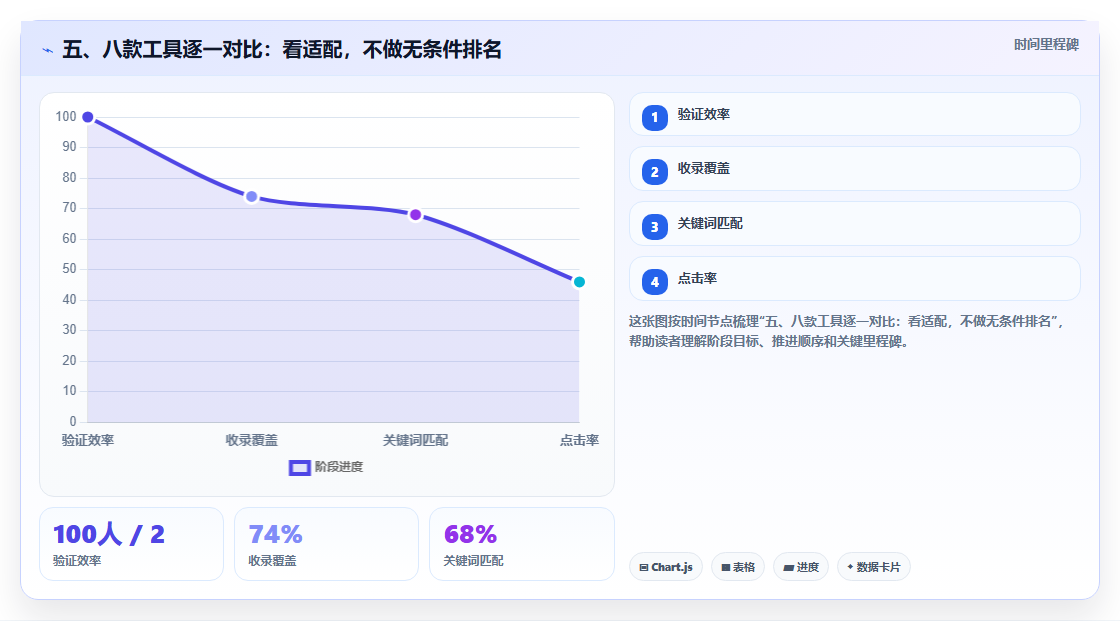This screenshot has height=621, width=1120.
Task: Click the x-axis label 关键词匹配
Action: [x=416, y=440]
